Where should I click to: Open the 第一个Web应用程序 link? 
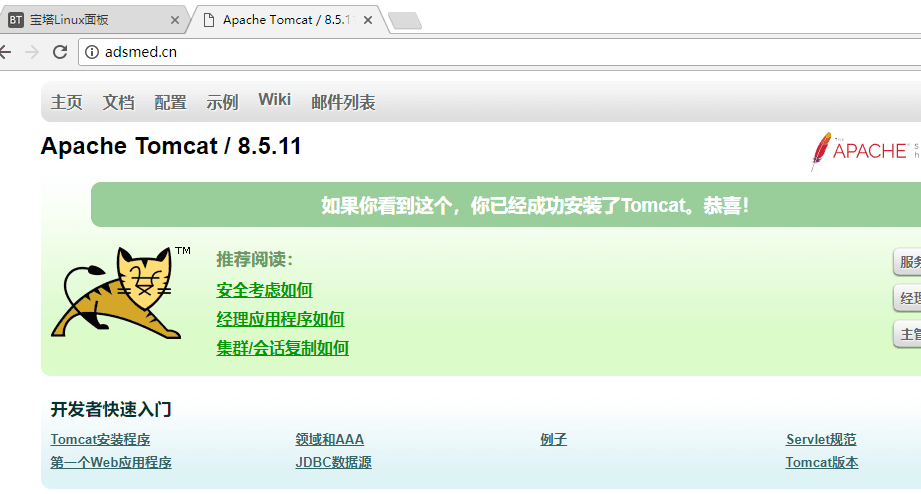pyautogui.click(x=111, y=462)
